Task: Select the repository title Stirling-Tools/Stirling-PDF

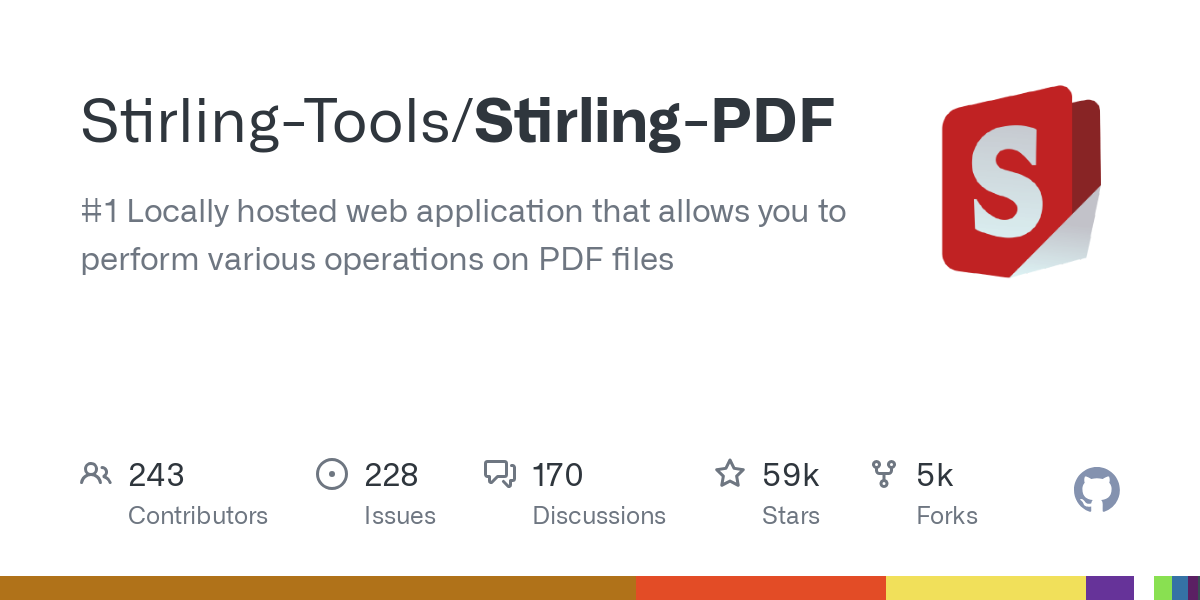Action: coord(457,122)
